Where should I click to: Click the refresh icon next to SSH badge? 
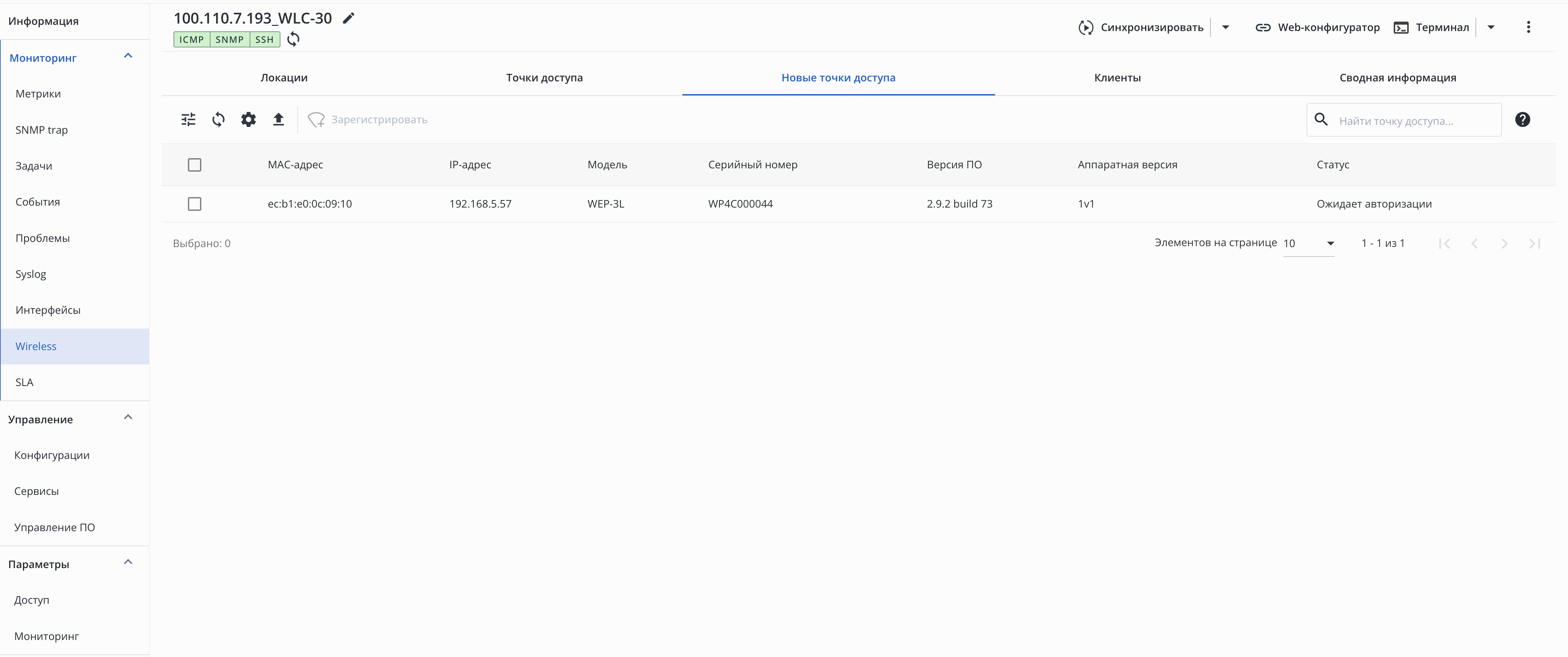[293, 40]
